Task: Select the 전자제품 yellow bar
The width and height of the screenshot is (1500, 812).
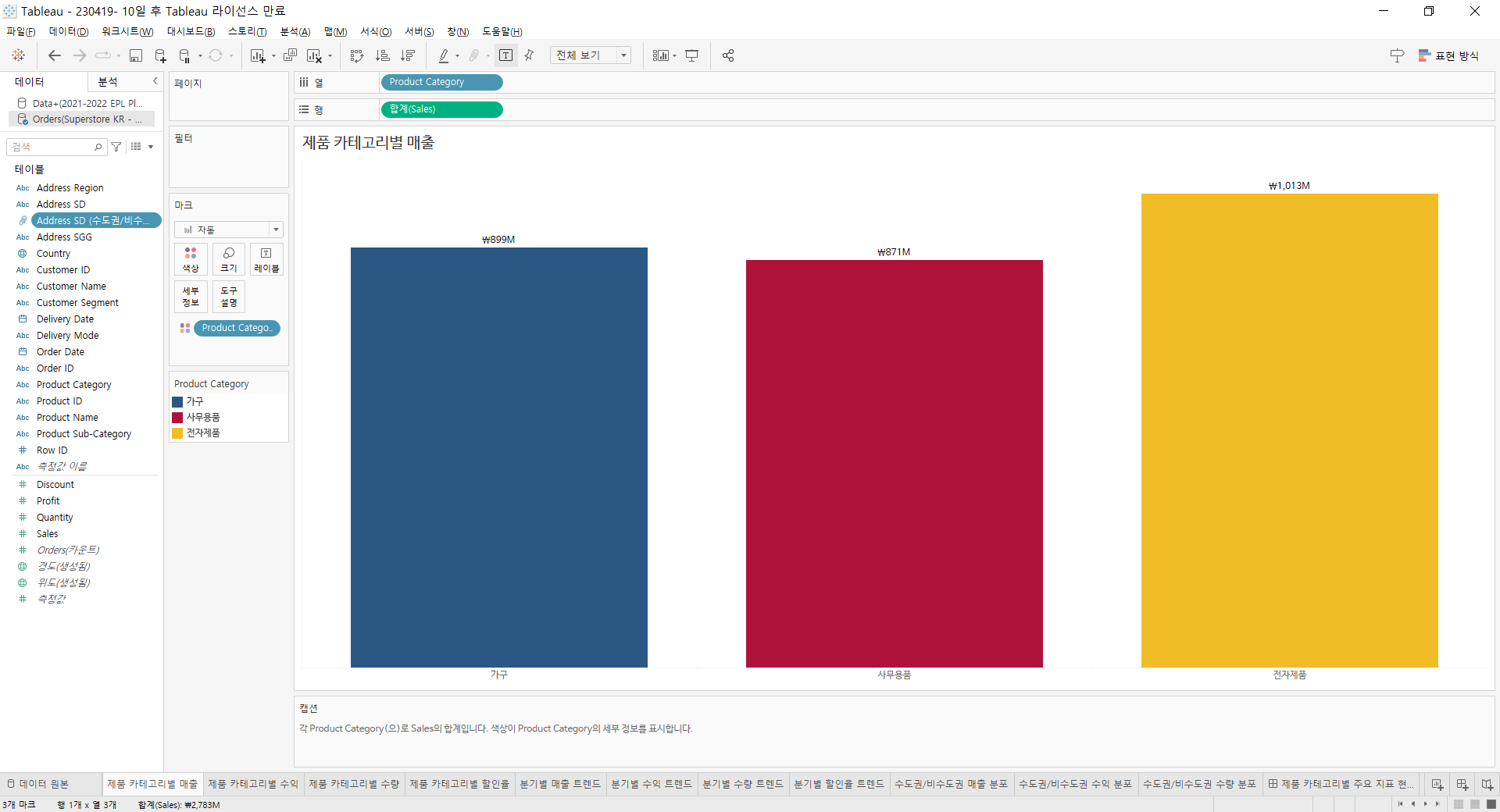Action: [1289, 430]
